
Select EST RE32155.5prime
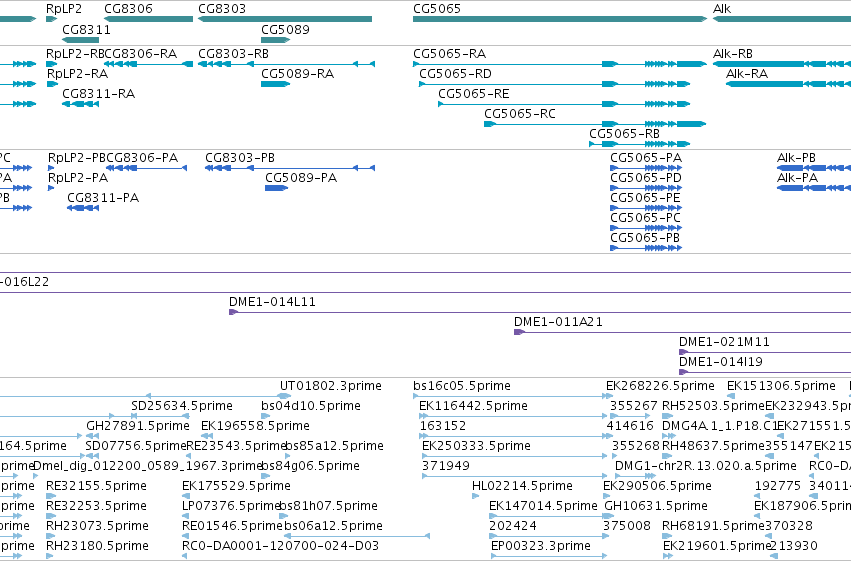[96, 486]
